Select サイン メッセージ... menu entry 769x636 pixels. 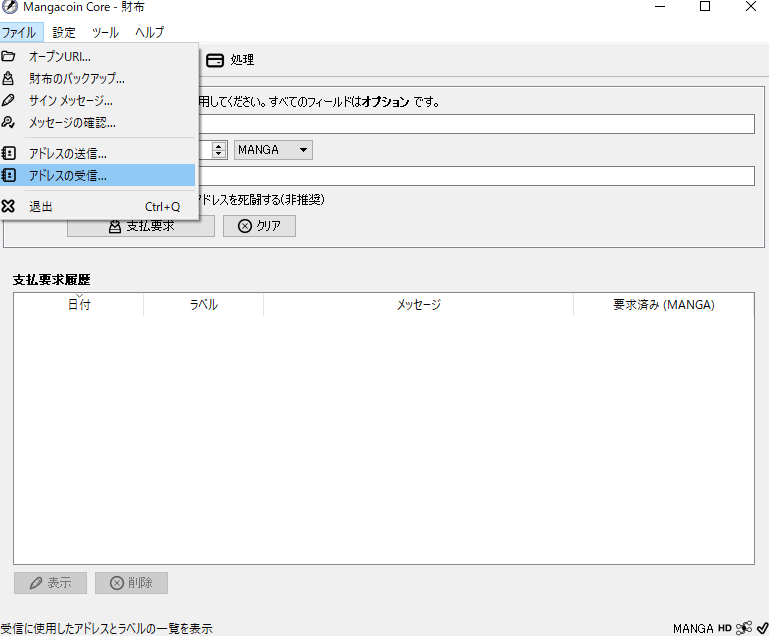coord(98,101)
